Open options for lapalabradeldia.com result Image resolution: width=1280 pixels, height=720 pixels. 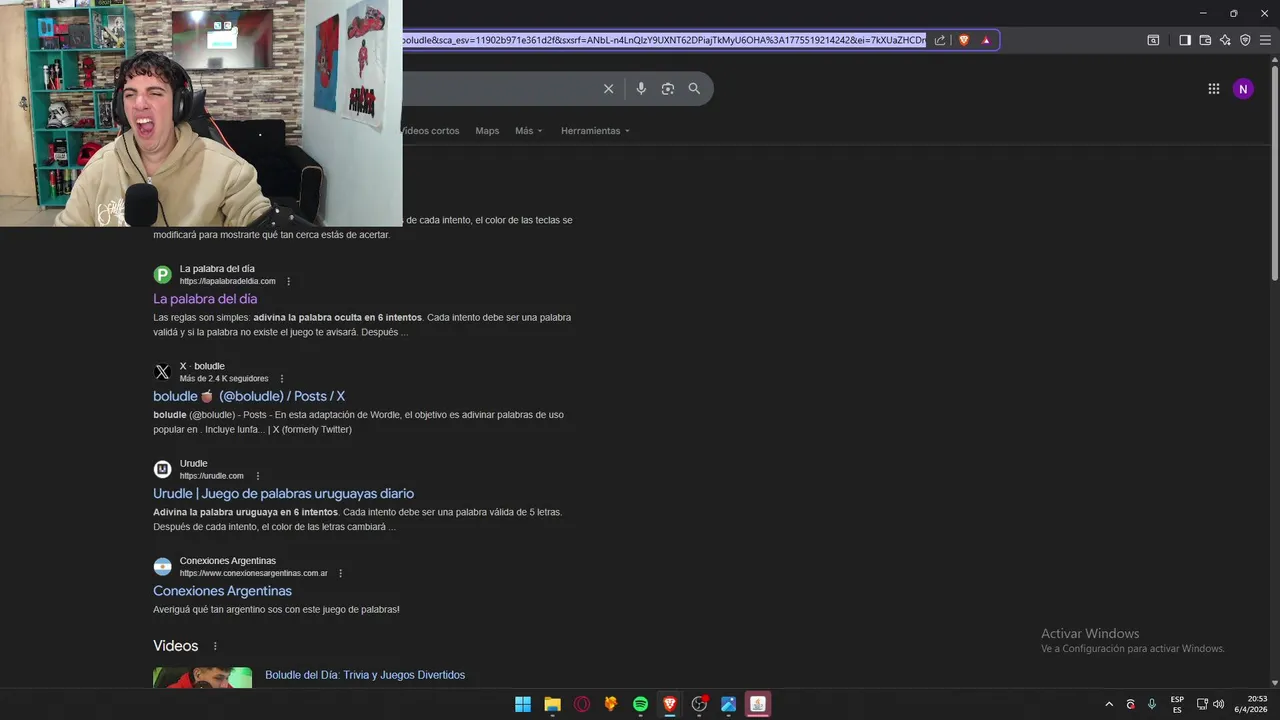pos(289,282)
